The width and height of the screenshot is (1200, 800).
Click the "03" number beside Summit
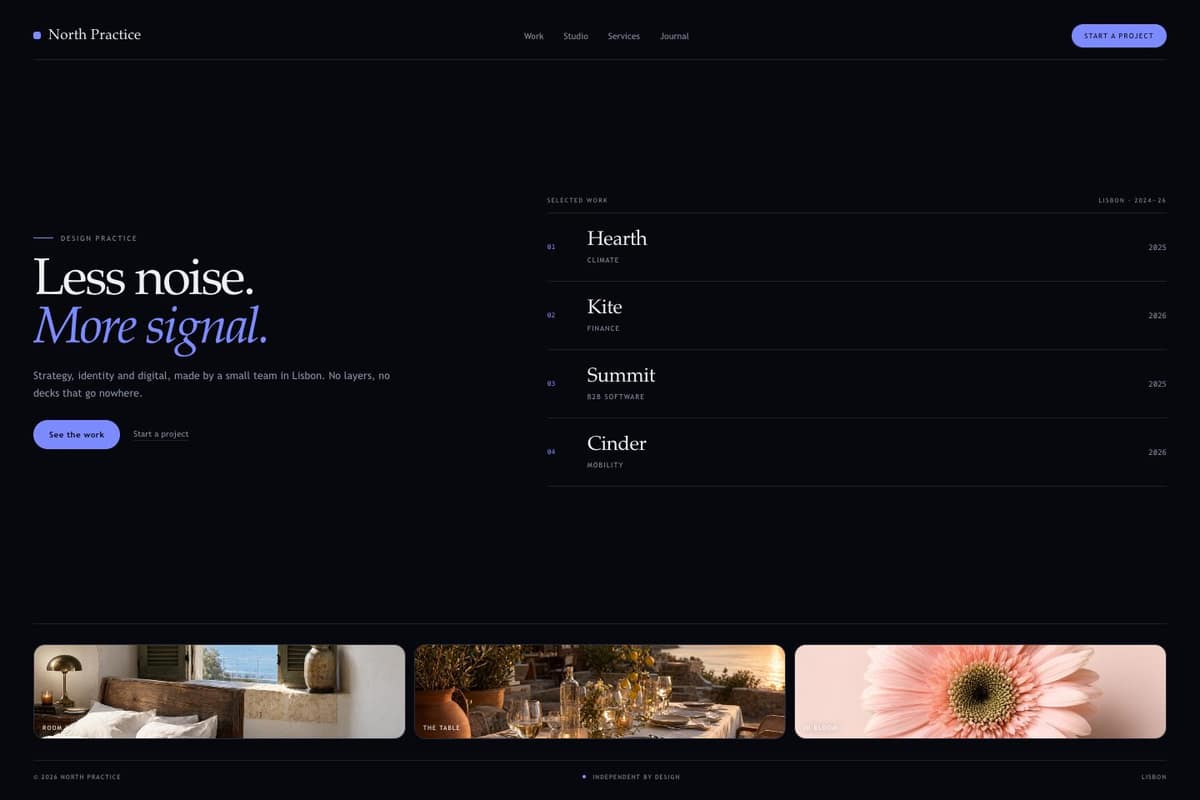551,384
